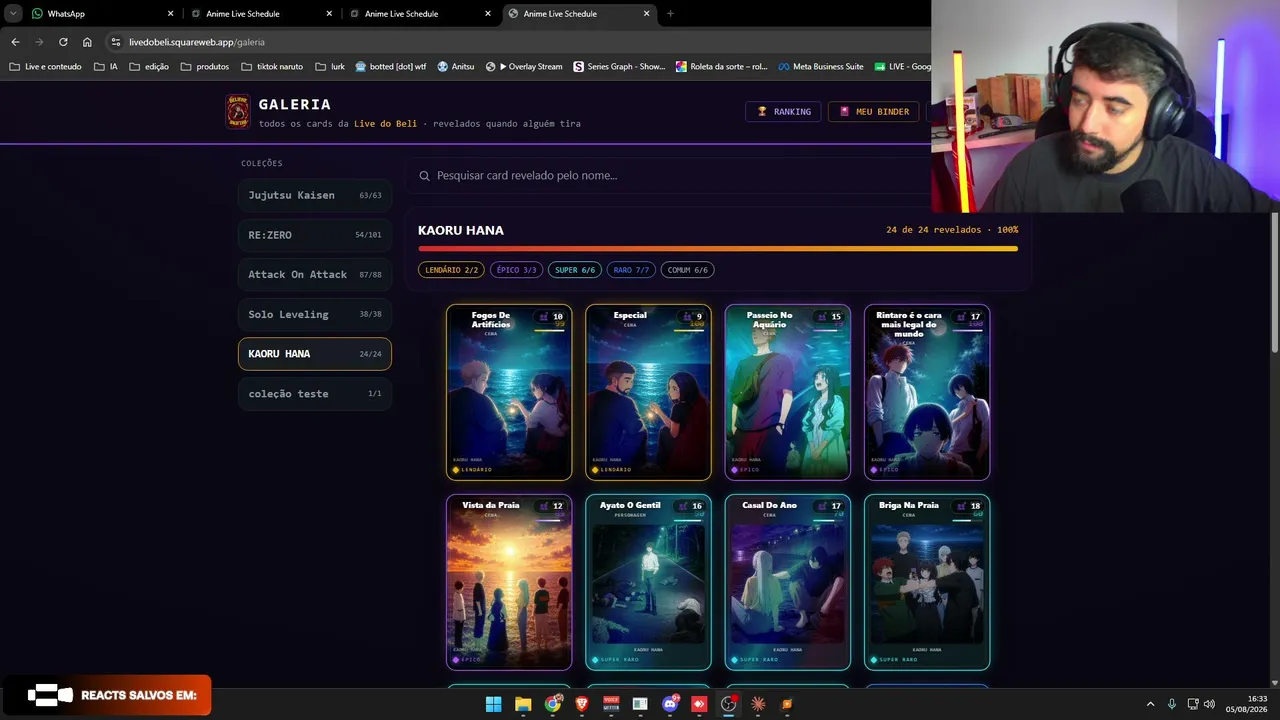Open the edição bookmark folder

point(149,67)
